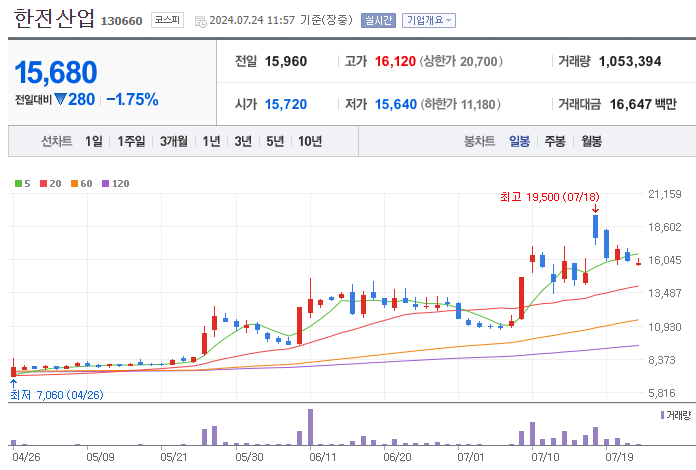Screen dimensions: 696x470
Task: Select the 1주일 line chart tab
Action: pyautogui.click(x=131, y=142)
